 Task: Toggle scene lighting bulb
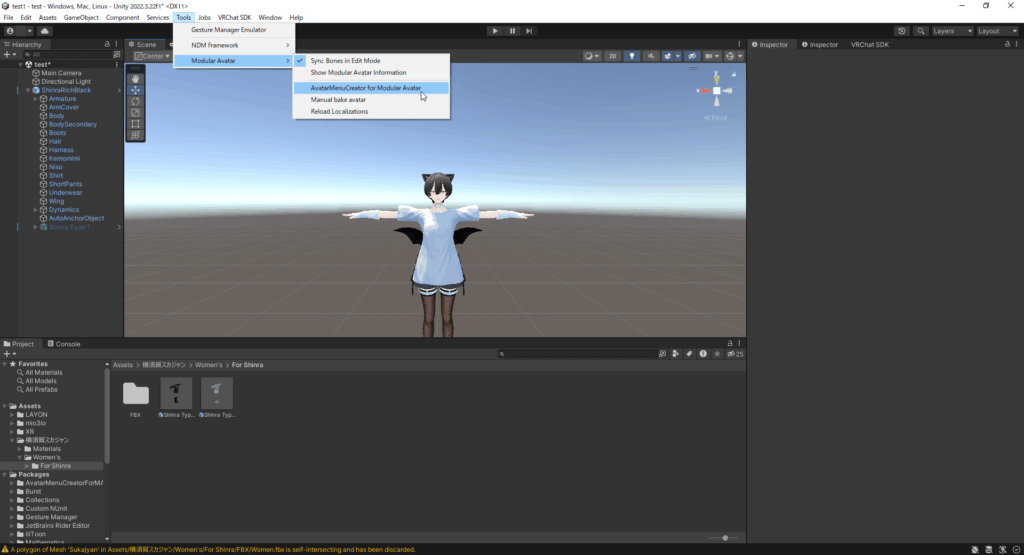click(x=632, y=56)
